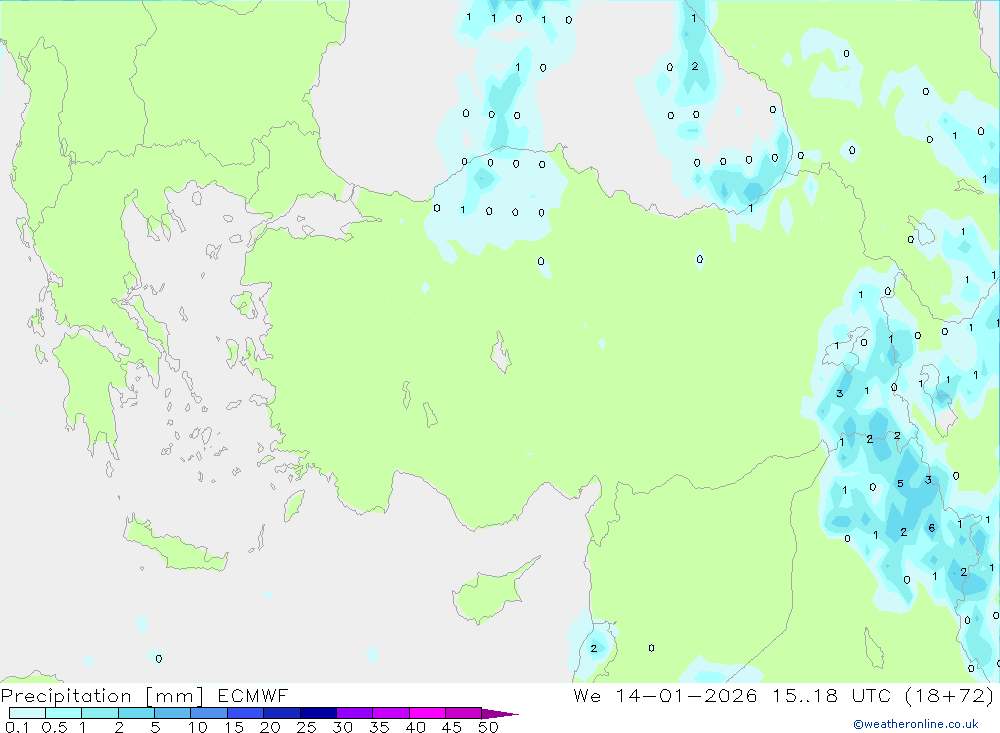Pick the violet legend swatch between 30 and 35
Viewport: 1000px width, 733px height.
[x=355, y=713]
